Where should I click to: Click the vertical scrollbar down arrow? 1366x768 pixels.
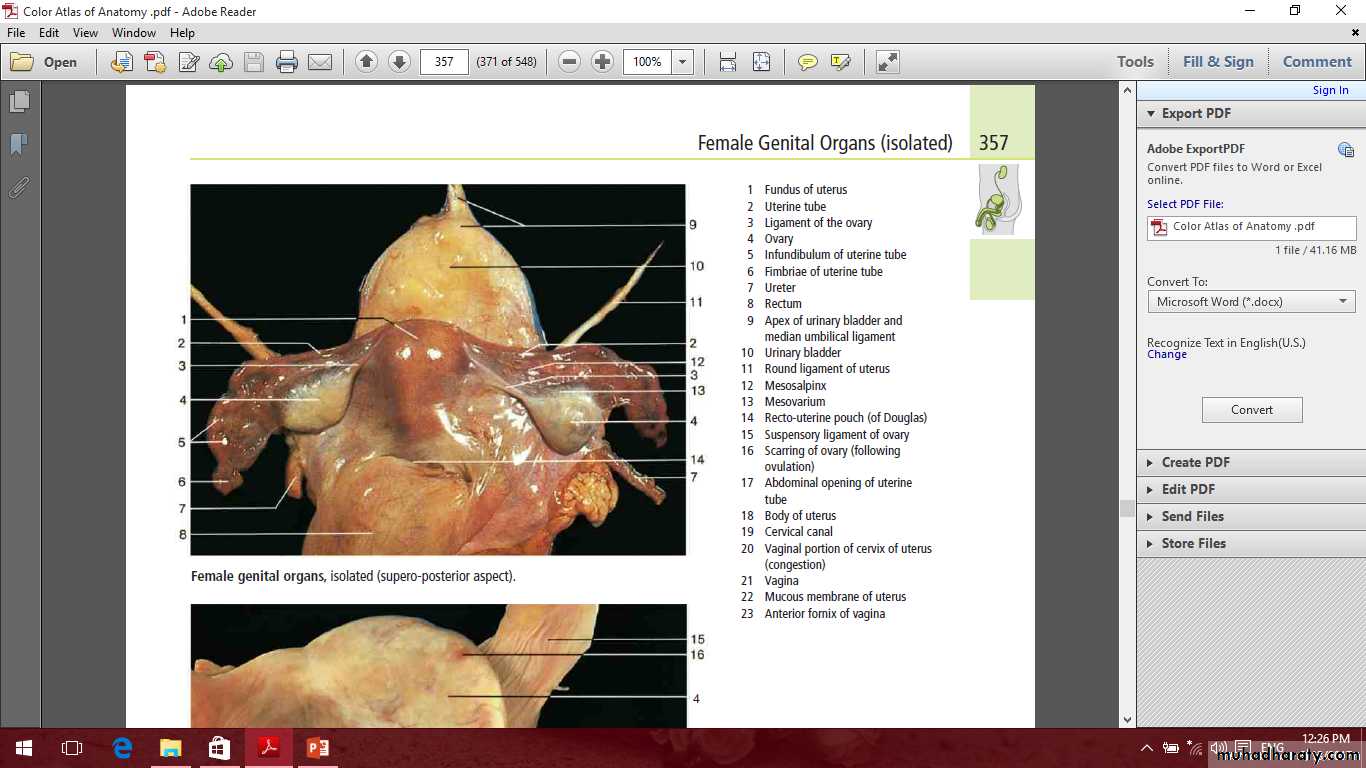tap(1127, 719)
